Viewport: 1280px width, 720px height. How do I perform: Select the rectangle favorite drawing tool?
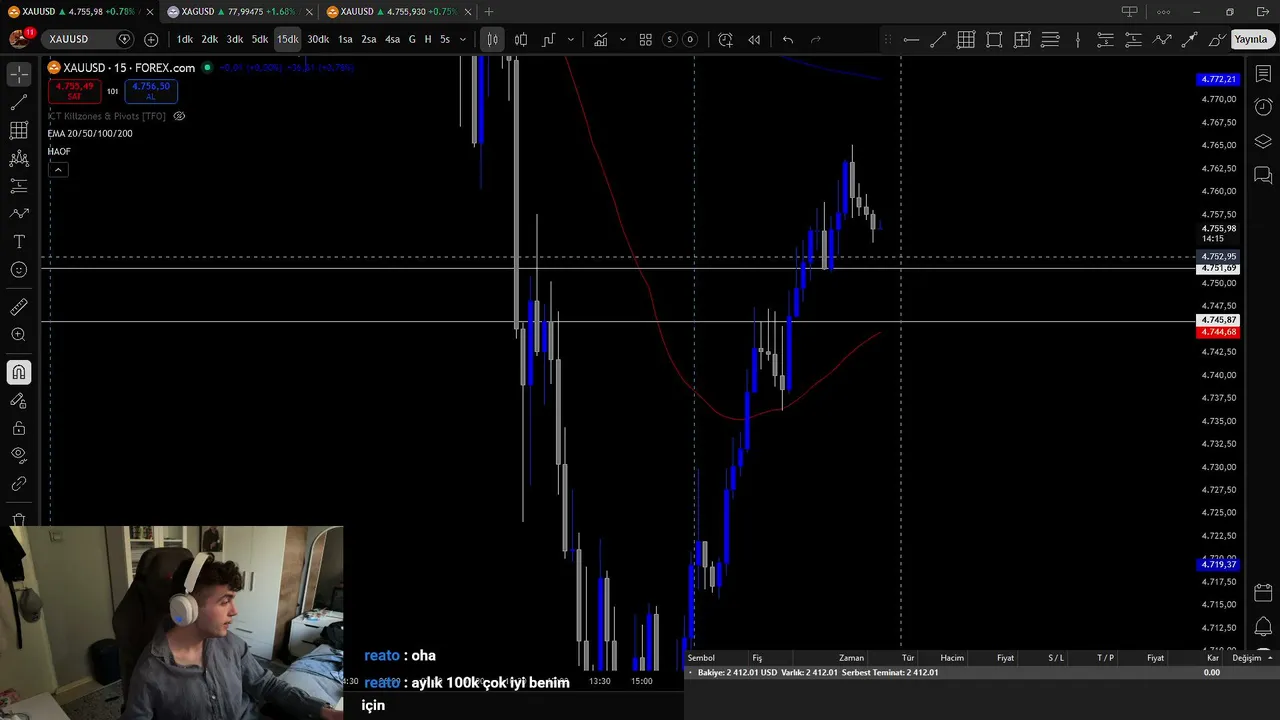(994, 40)
